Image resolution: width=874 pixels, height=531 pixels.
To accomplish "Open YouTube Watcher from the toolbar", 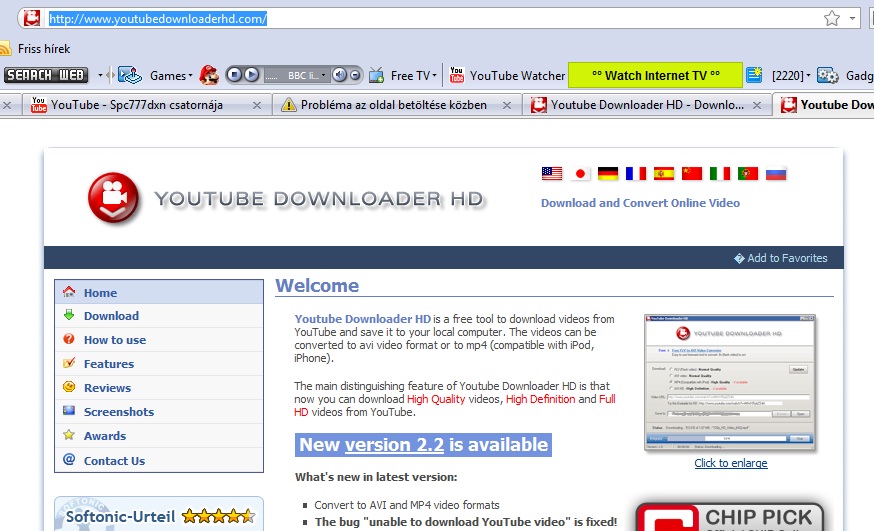I will pos(517,75).
